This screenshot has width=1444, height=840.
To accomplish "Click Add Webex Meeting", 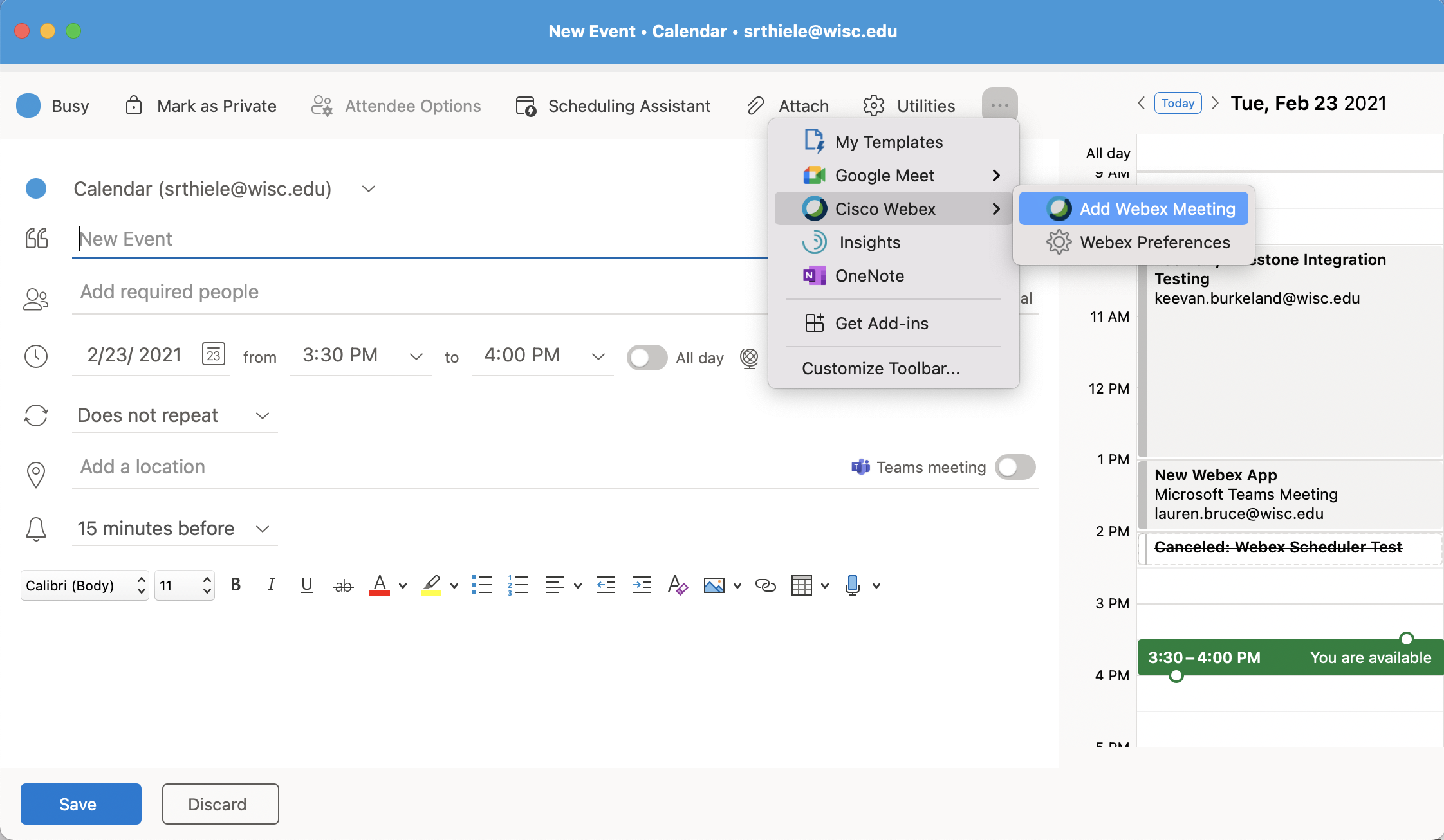I will [1134, 209].
